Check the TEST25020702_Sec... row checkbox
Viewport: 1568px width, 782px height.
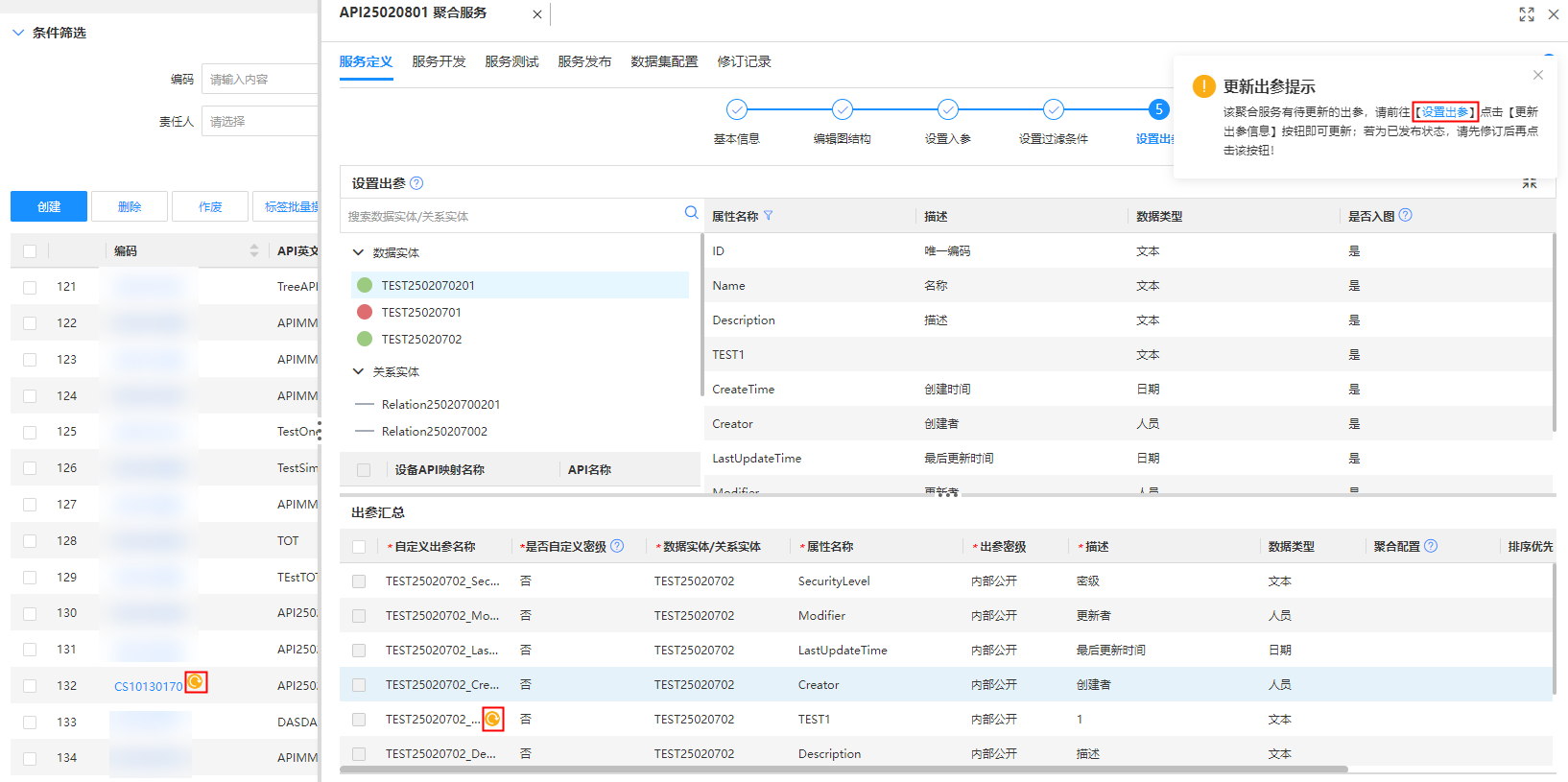click(359, 581)
